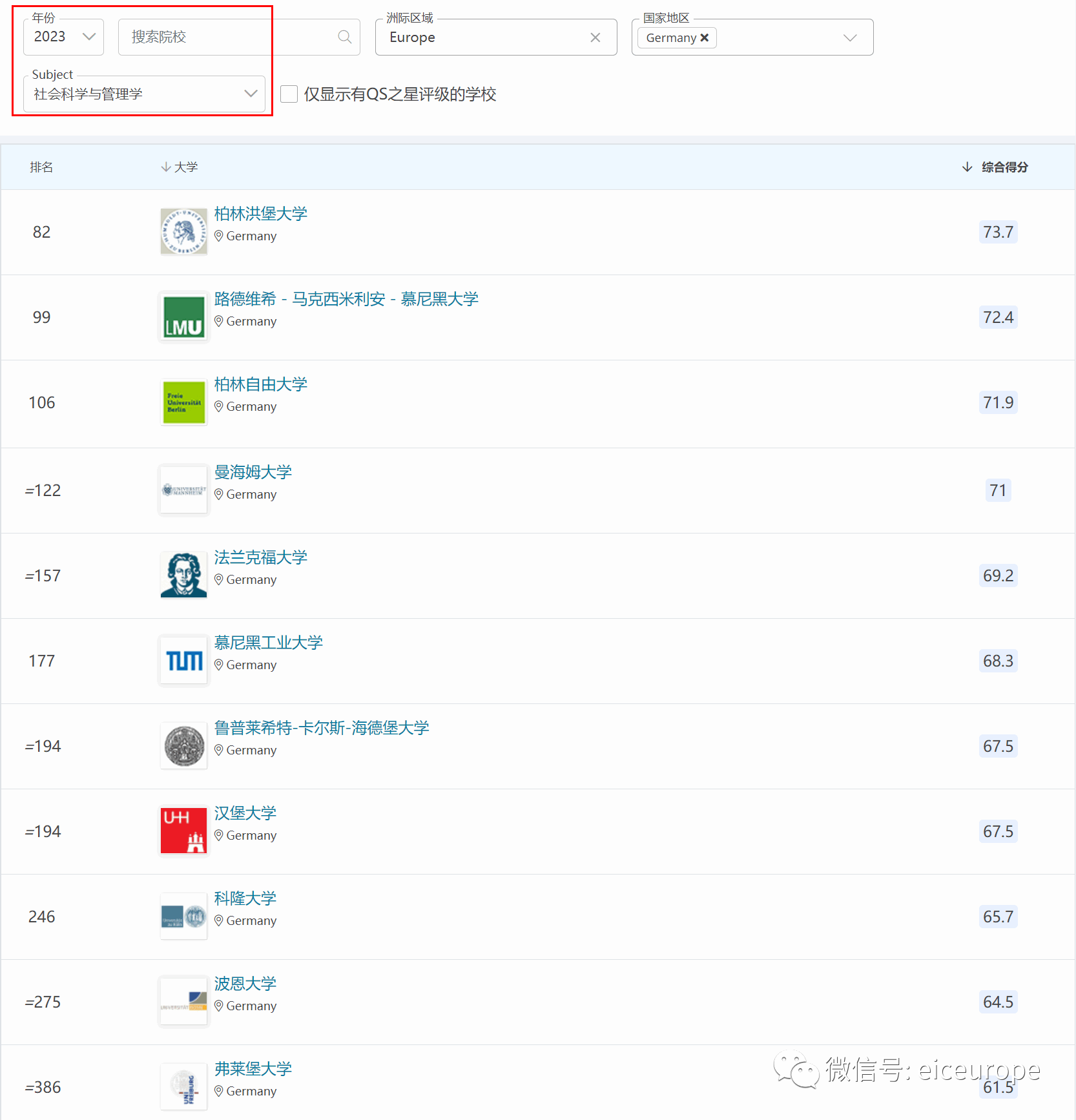Clear the Europe region selection
The width and height of the screenshot is (1076, 1120).
coord(595,37)
